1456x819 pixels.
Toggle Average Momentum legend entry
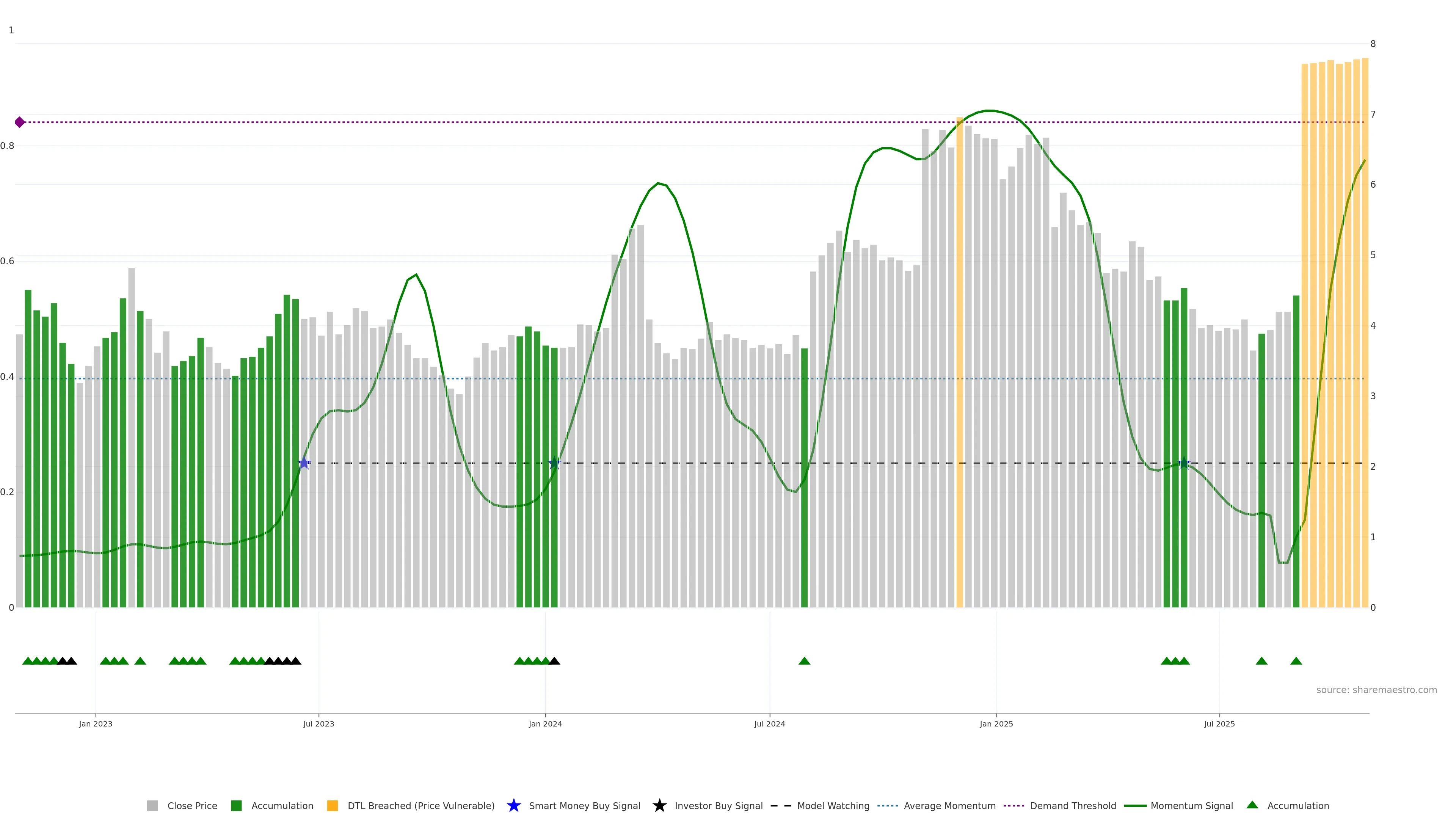[949, 805]
